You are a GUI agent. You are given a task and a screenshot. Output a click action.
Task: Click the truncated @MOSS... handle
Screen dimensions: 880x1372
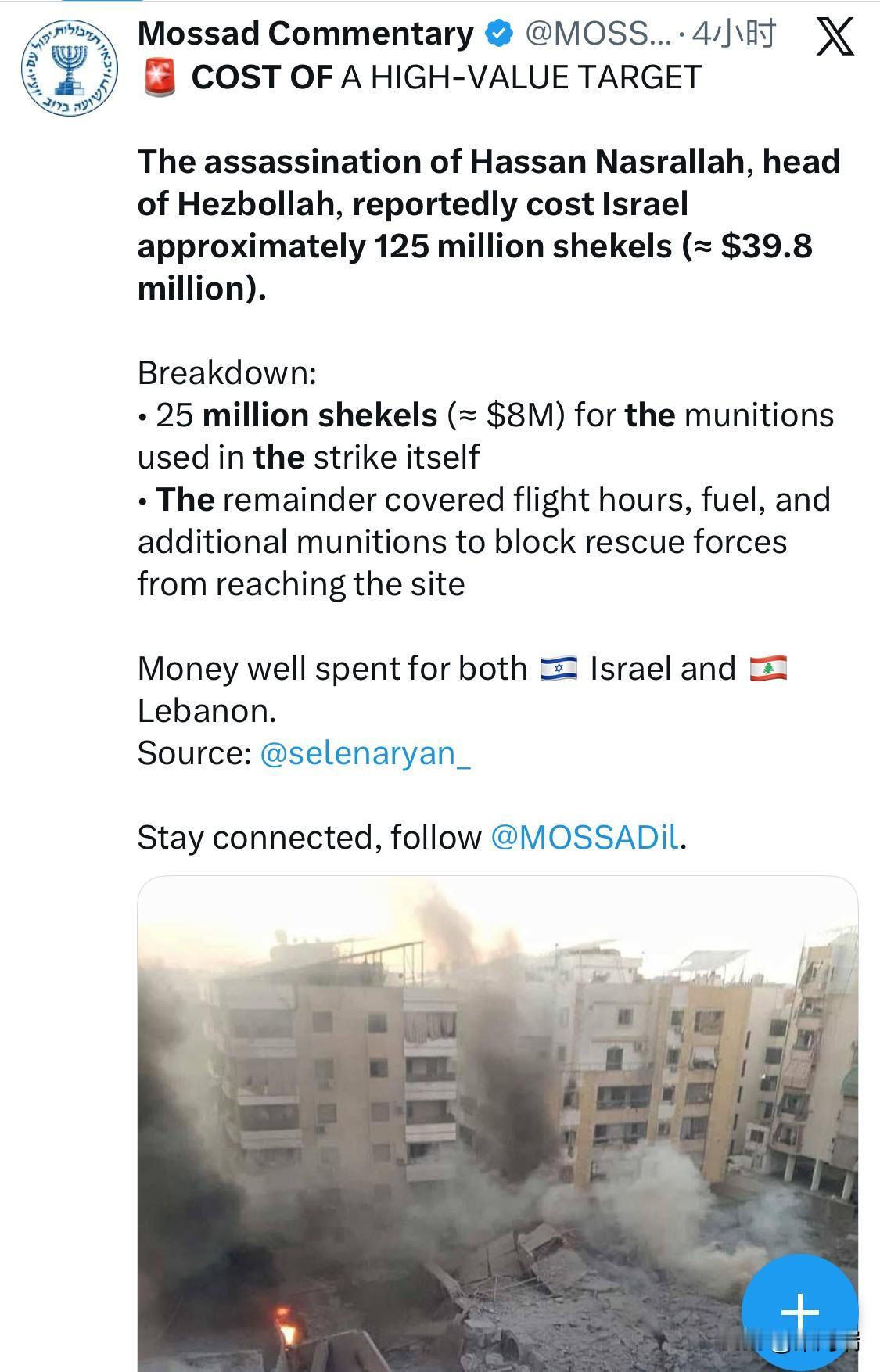point(597,34)
